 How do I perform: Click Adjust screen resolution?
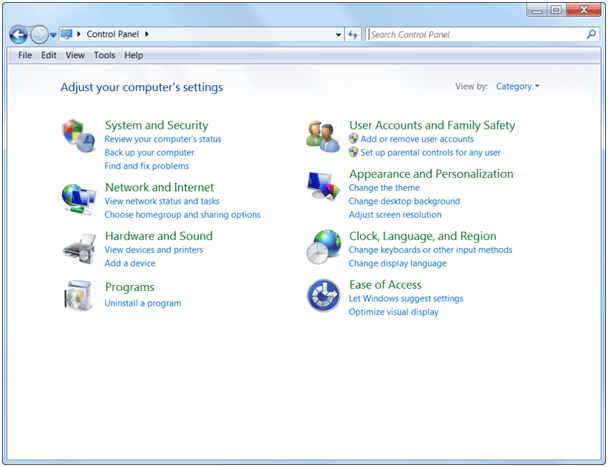click(395, 214)
